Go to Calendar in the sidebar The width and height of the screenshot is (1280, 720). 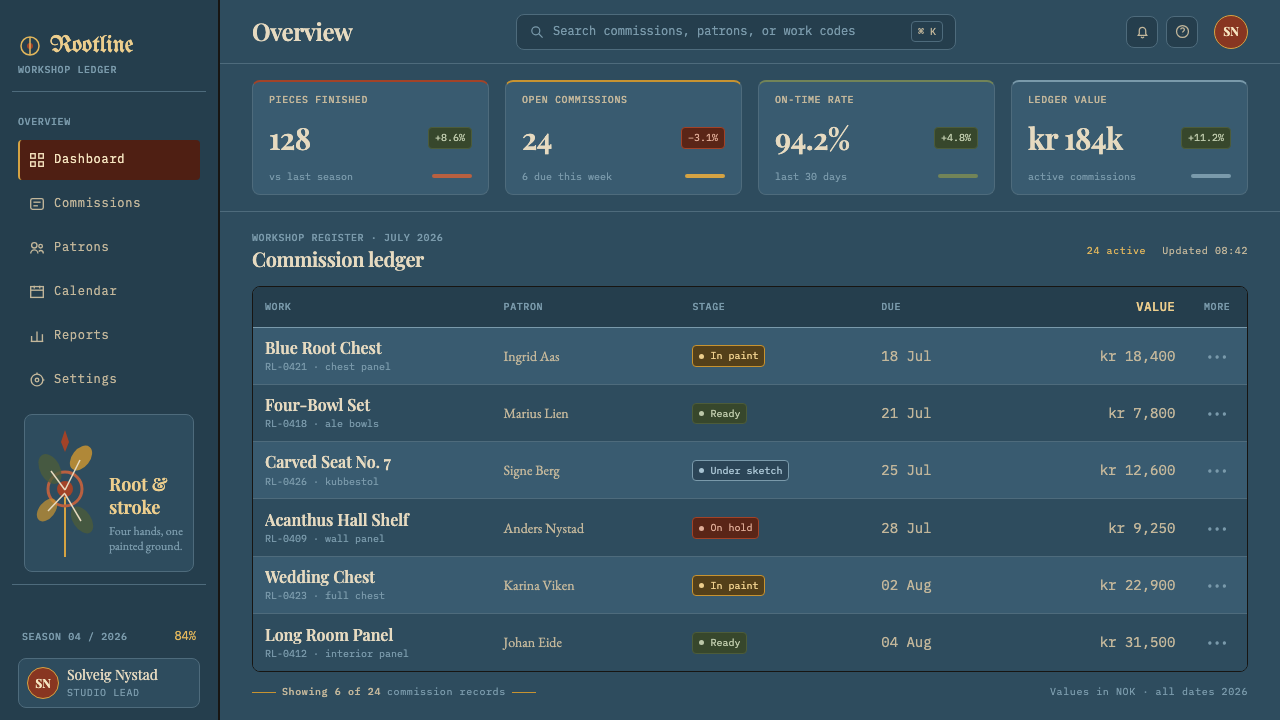click(109, 292)
